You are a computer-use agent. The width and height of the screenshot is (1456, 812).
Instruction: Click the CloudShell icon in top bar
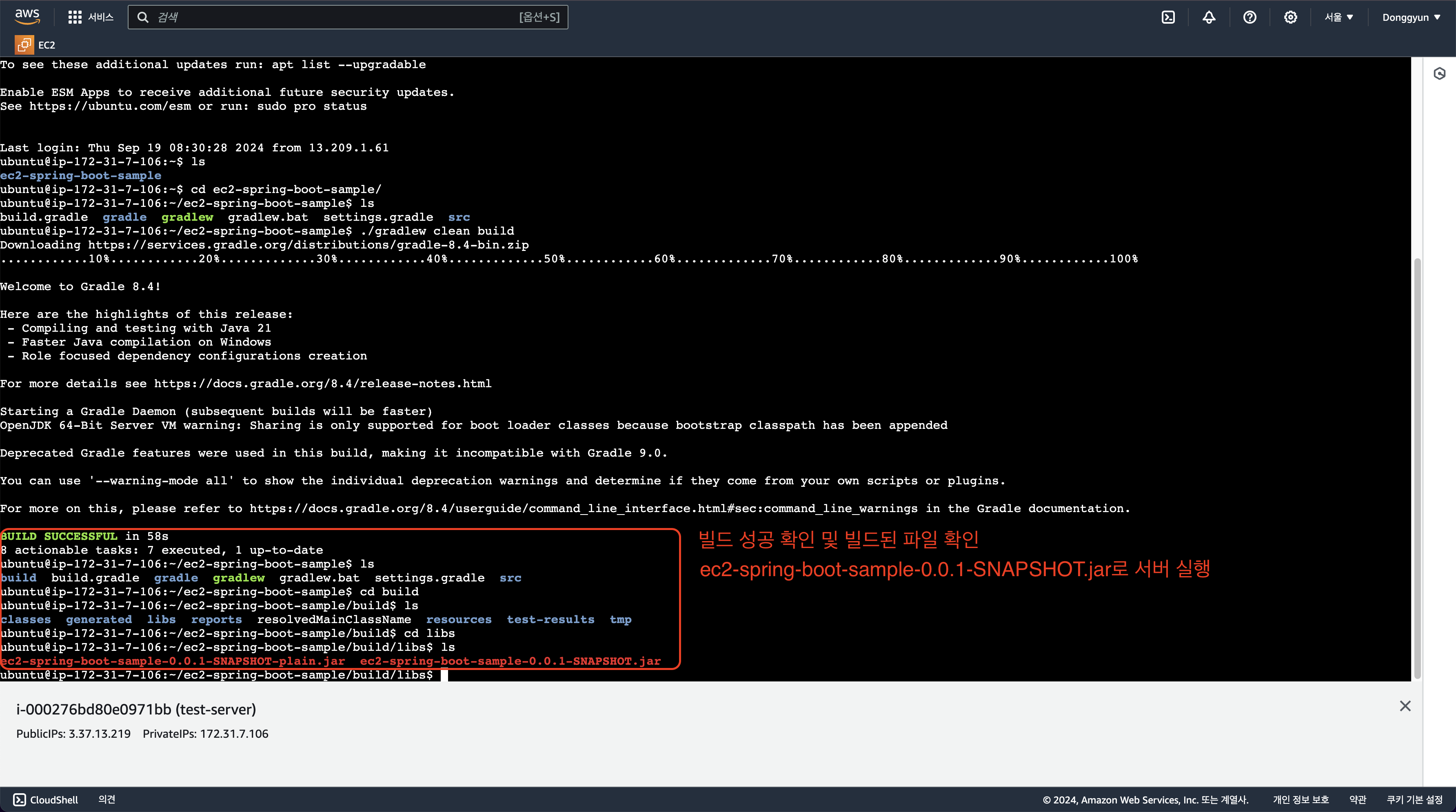(x=1168, y=18)
